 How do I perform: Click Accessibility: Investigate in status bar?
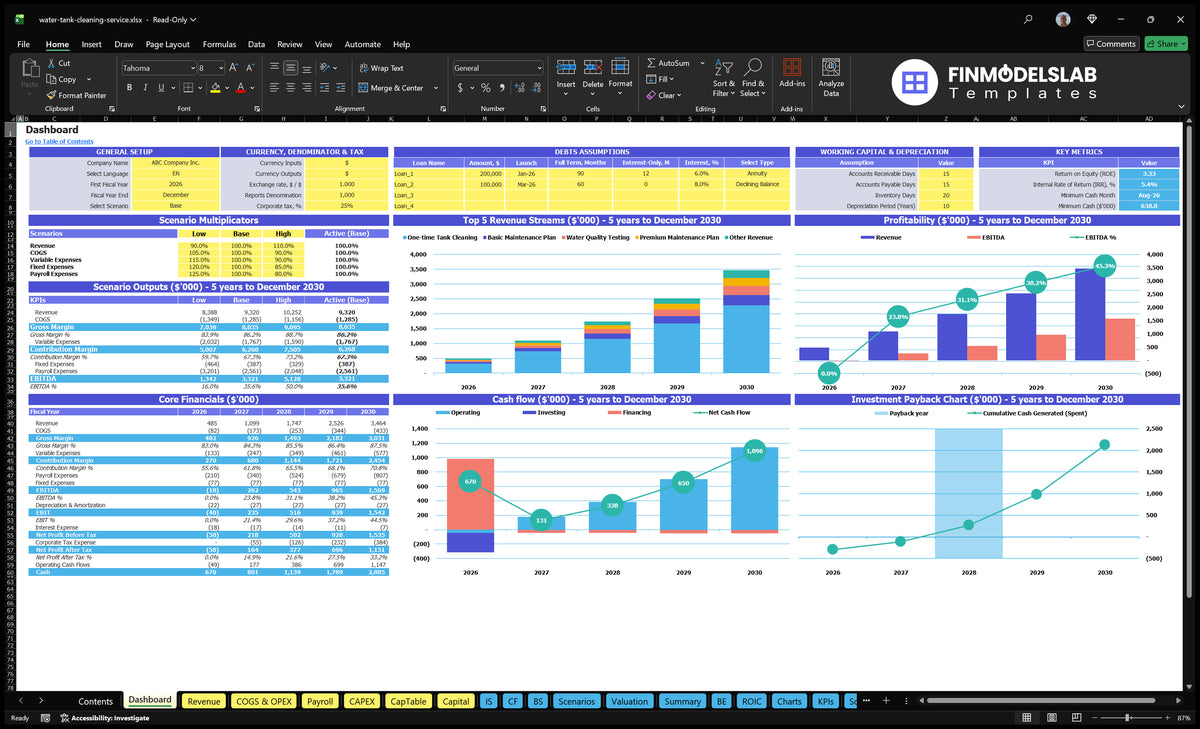(x=103, y=718)
